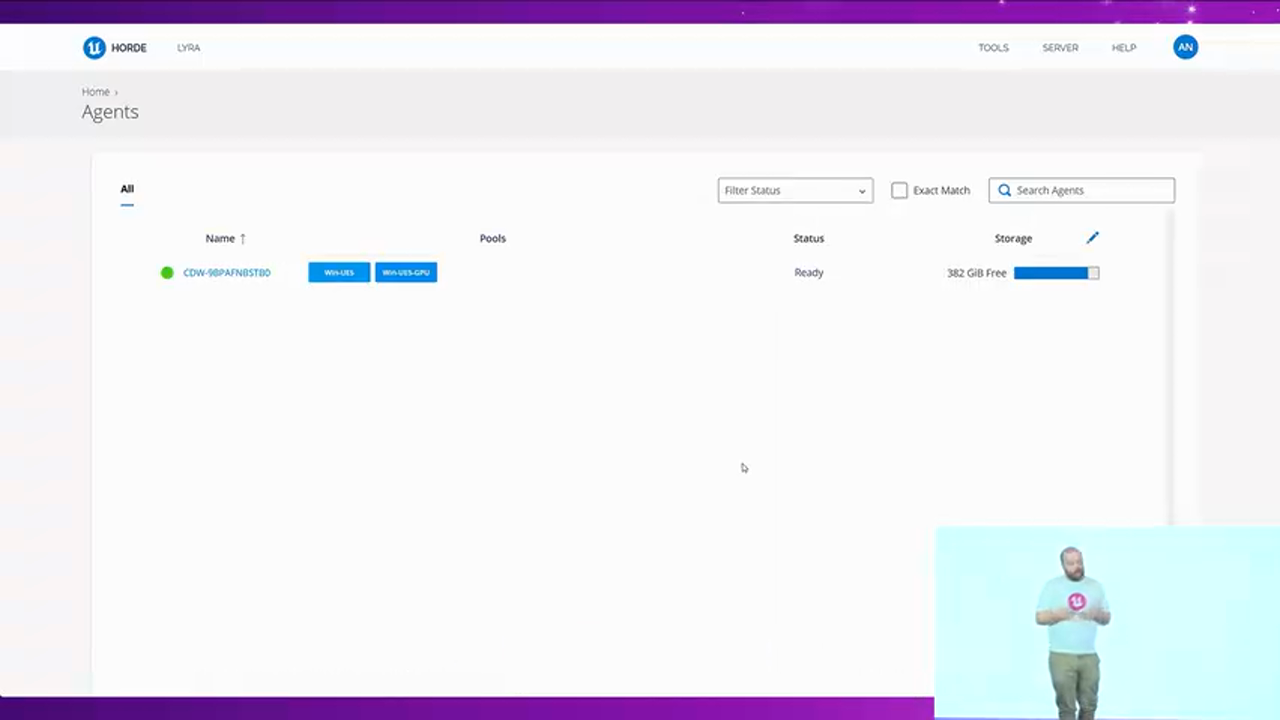Screen dimensions: 1280x720
Task: Click the sort arrow on the Name column
Action: pos(242,238)
